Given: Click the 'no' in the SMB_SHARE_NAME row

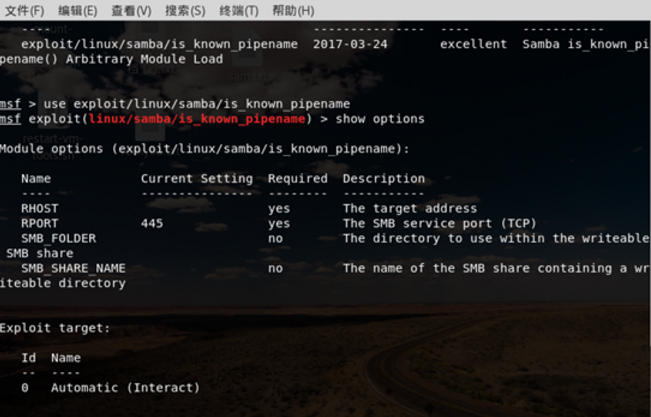Looking at the screenshot, I should (x=275, y=269).
